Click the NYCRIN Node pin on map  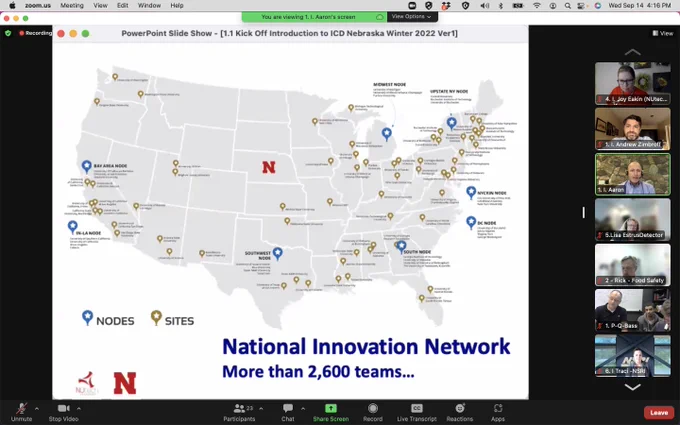point(471,192)
